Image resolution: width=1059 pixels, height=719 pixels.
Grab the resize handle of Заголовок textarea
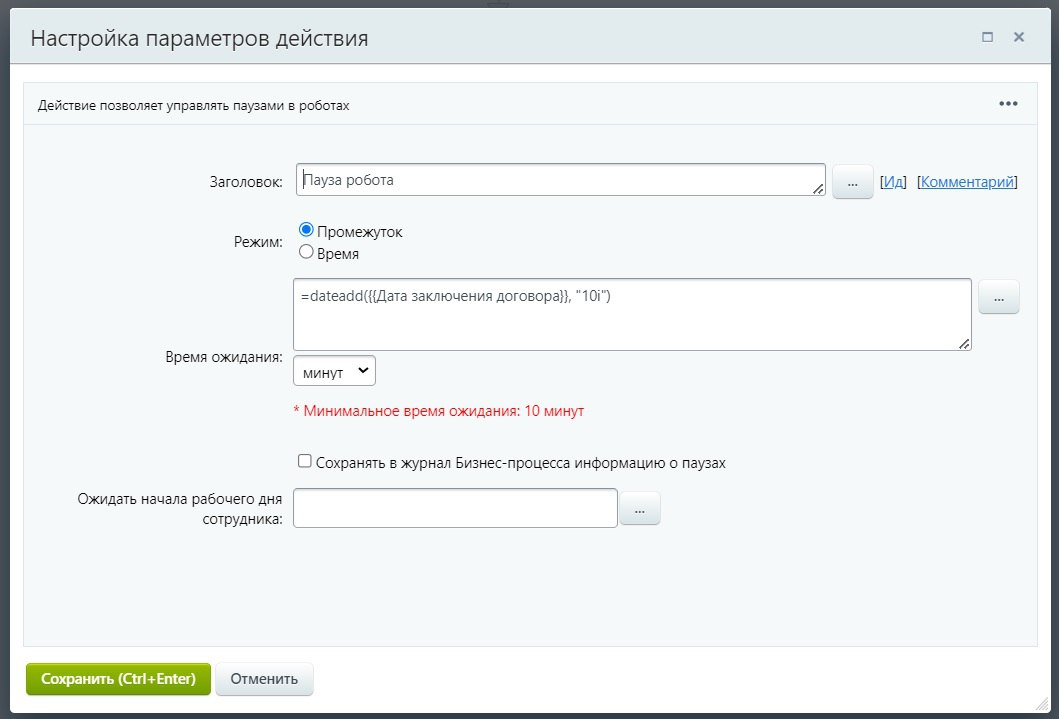pyautogui.click(x=818, y=188)
